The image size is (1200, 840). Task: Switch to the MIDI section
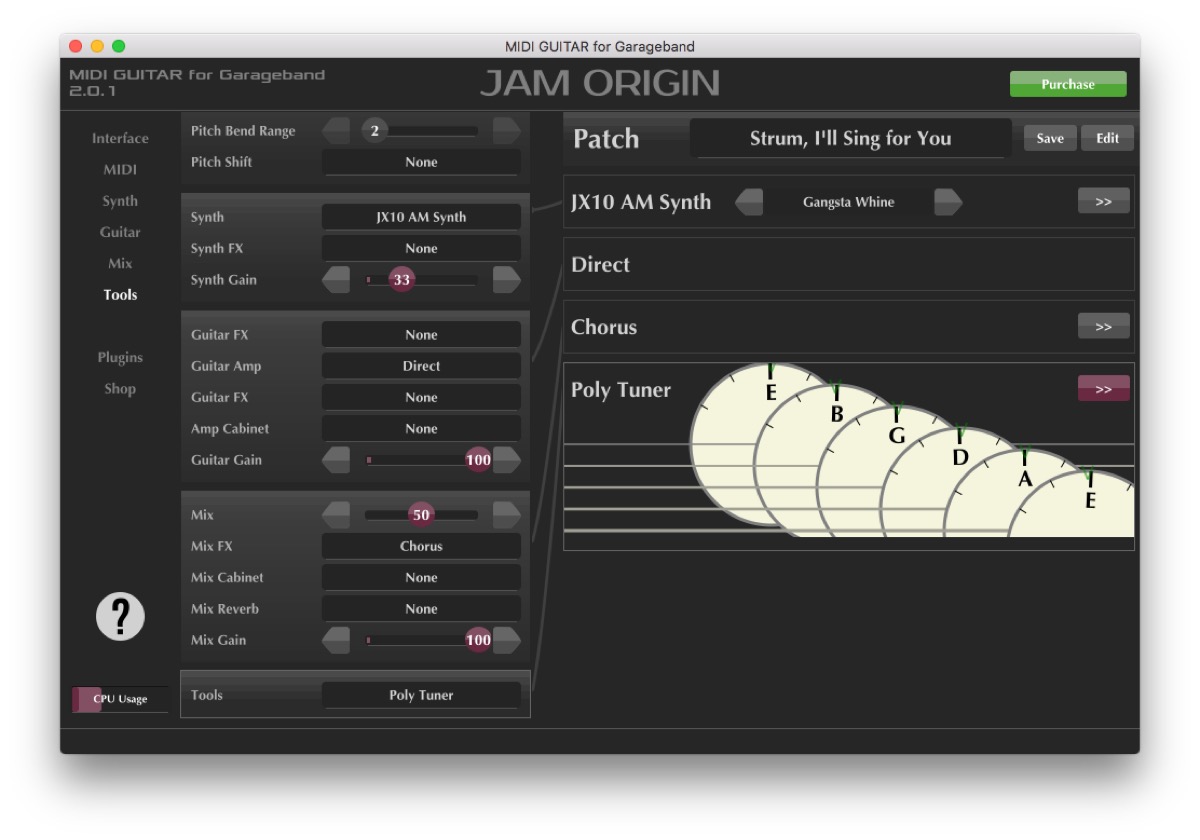pyautogui.click(x=120, y=170)
